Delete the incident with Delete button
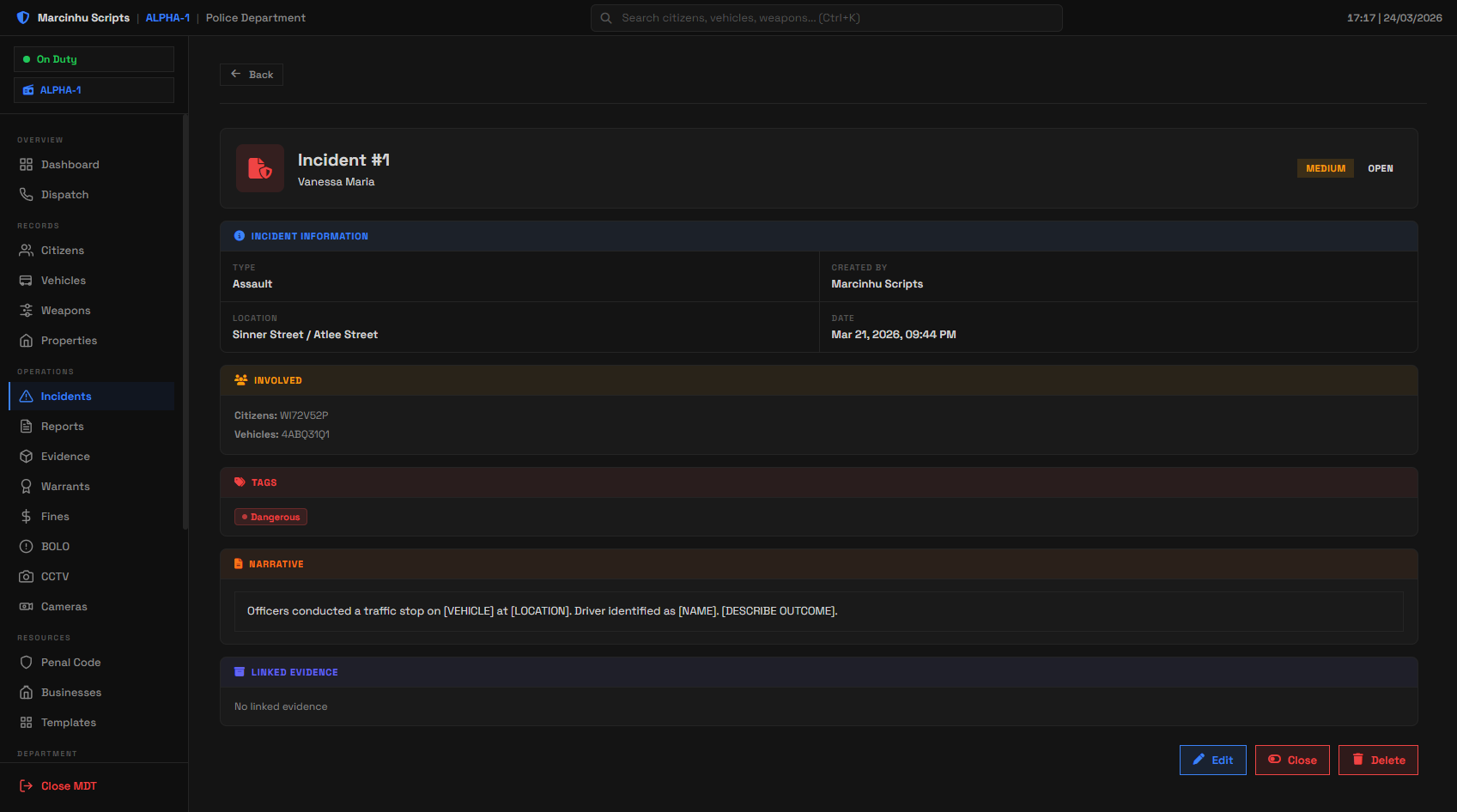The image size is (1457, 812). [x=1378, y=760]
